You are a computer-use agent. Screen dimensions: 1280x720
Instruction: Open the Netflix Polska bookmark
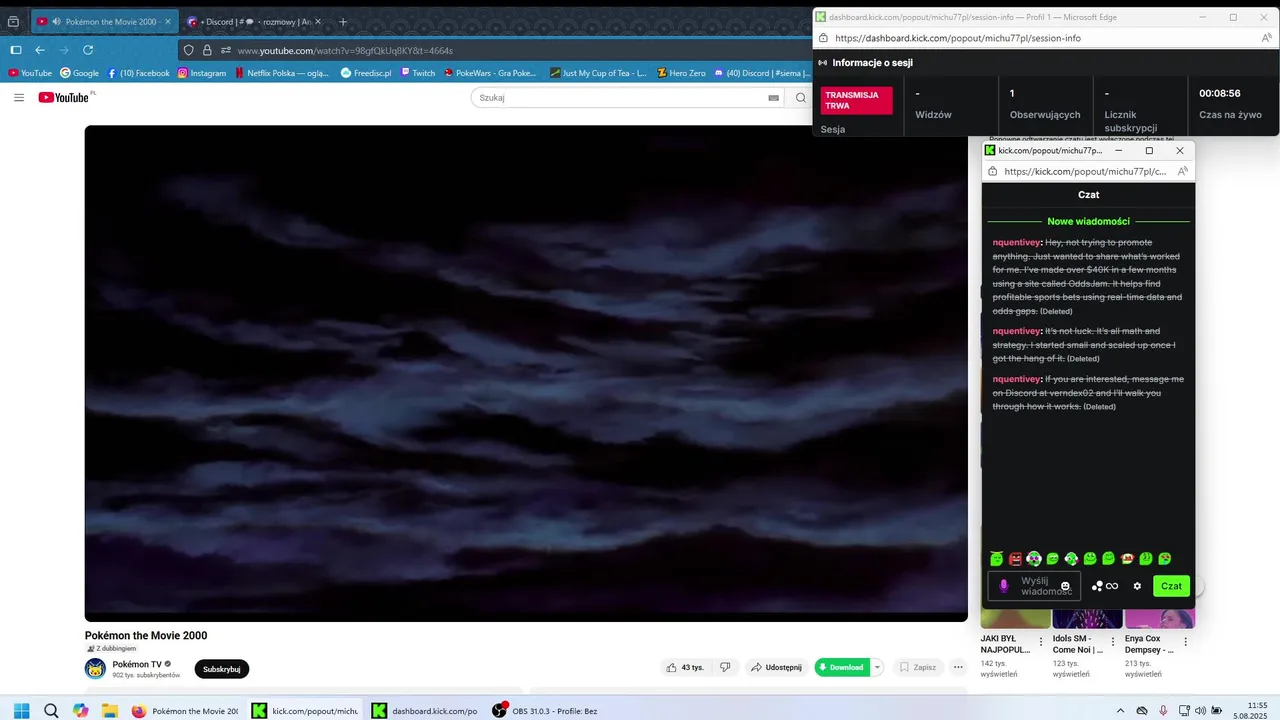[x=282, y=73]
